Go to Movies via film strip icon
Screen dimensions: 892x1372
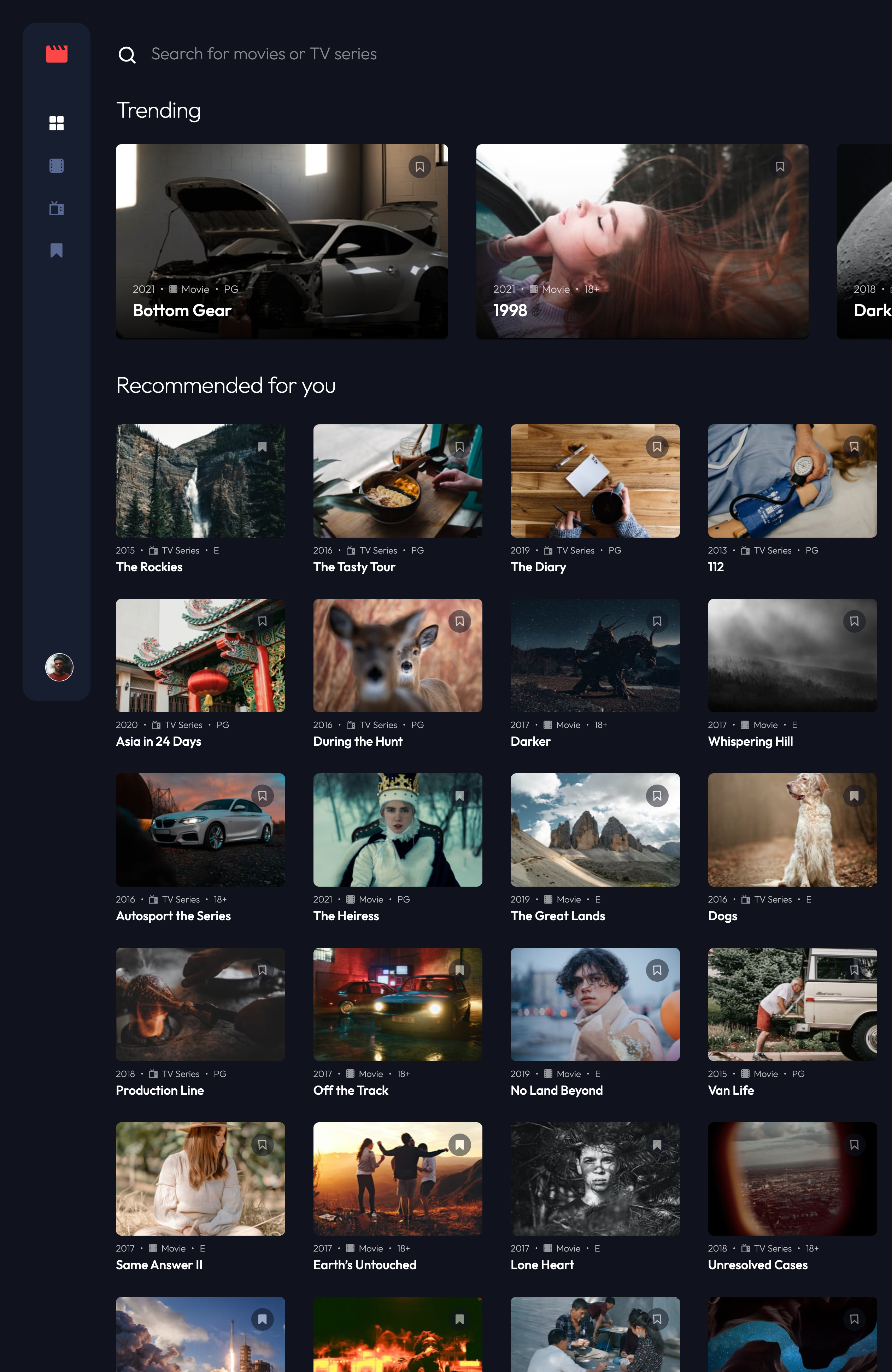(x=57, y=166)
